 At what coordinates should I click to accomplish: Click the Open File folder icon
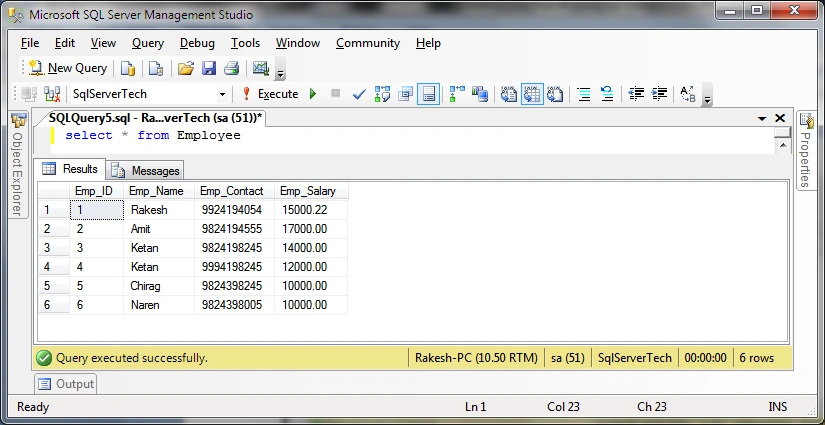click(x=185, y=68)
